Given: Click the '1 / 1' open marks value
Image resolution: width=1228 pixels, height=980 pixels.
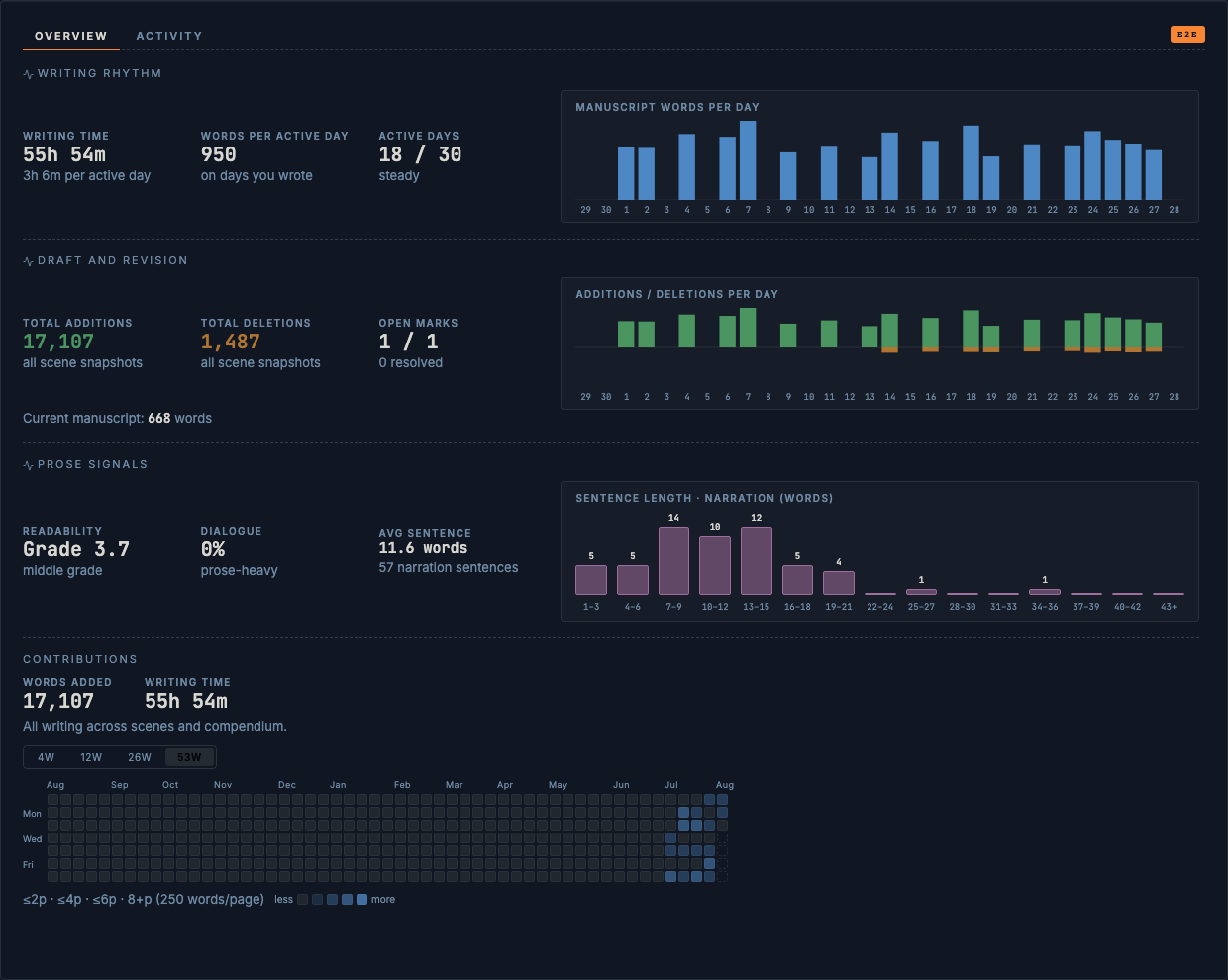Looking at the screenshot, I should click(x=408, y=342).
